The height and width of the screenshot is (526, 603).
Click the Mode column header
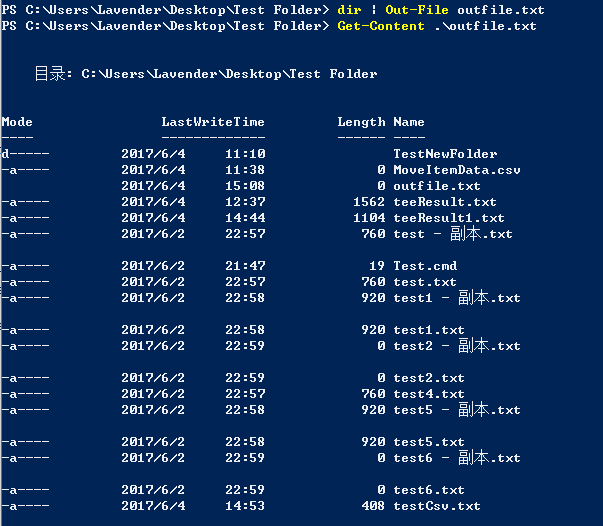pos(17,122)
